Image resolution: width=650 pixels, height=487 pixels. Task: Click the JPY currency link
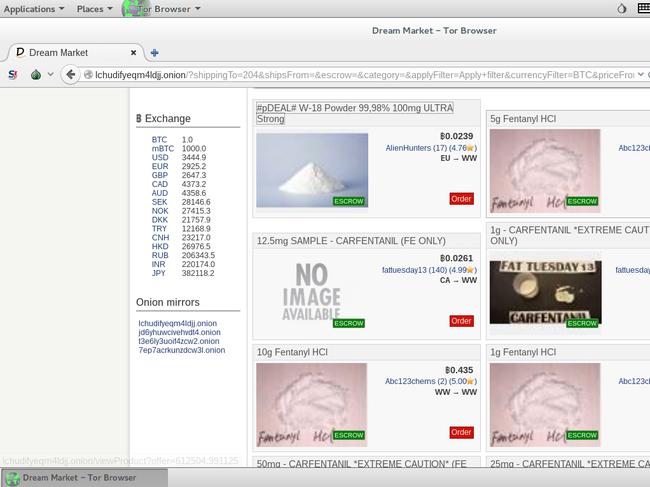click(x=158, y=273)
